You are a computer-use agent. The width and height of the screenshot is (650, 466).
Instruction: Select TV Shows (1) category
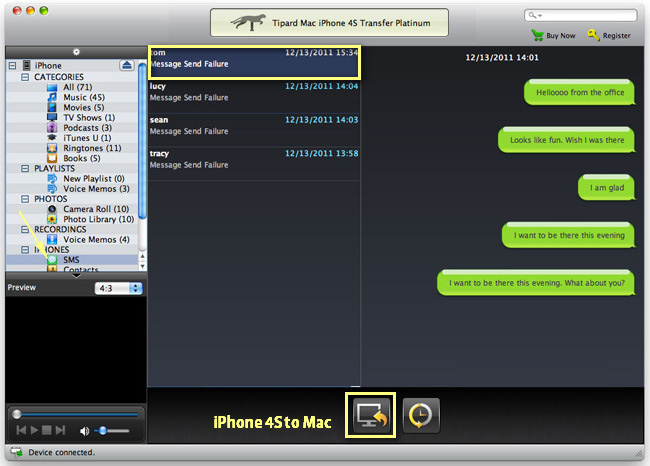point(89,118)
